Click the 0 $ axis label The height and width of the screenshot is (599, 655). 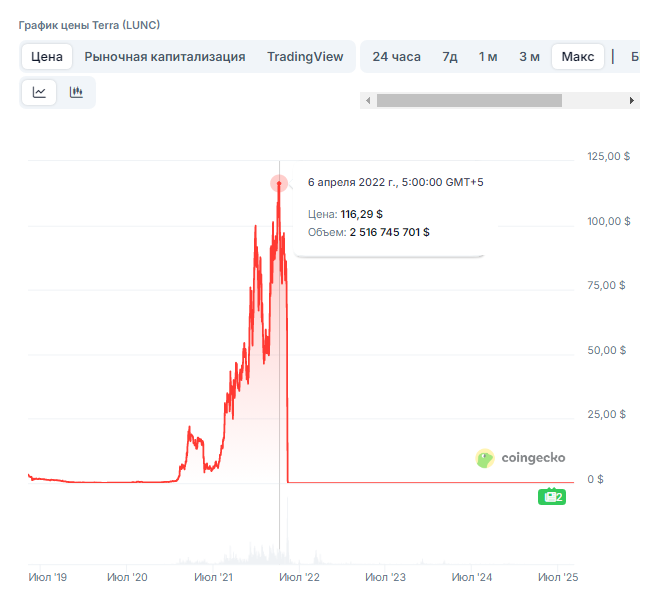[x=595, y=479]
